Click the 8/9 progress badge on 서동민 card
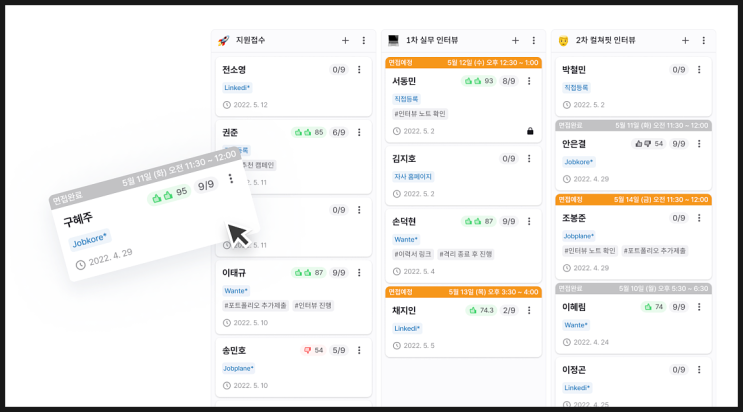Image resolution: width=743 pixels, height=412 pixels. [509, 81]
